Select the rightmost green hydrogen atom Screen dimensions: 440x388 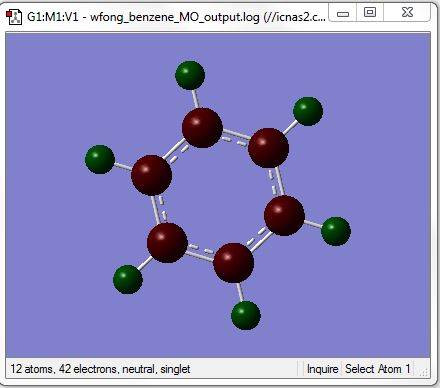point(336,231)
